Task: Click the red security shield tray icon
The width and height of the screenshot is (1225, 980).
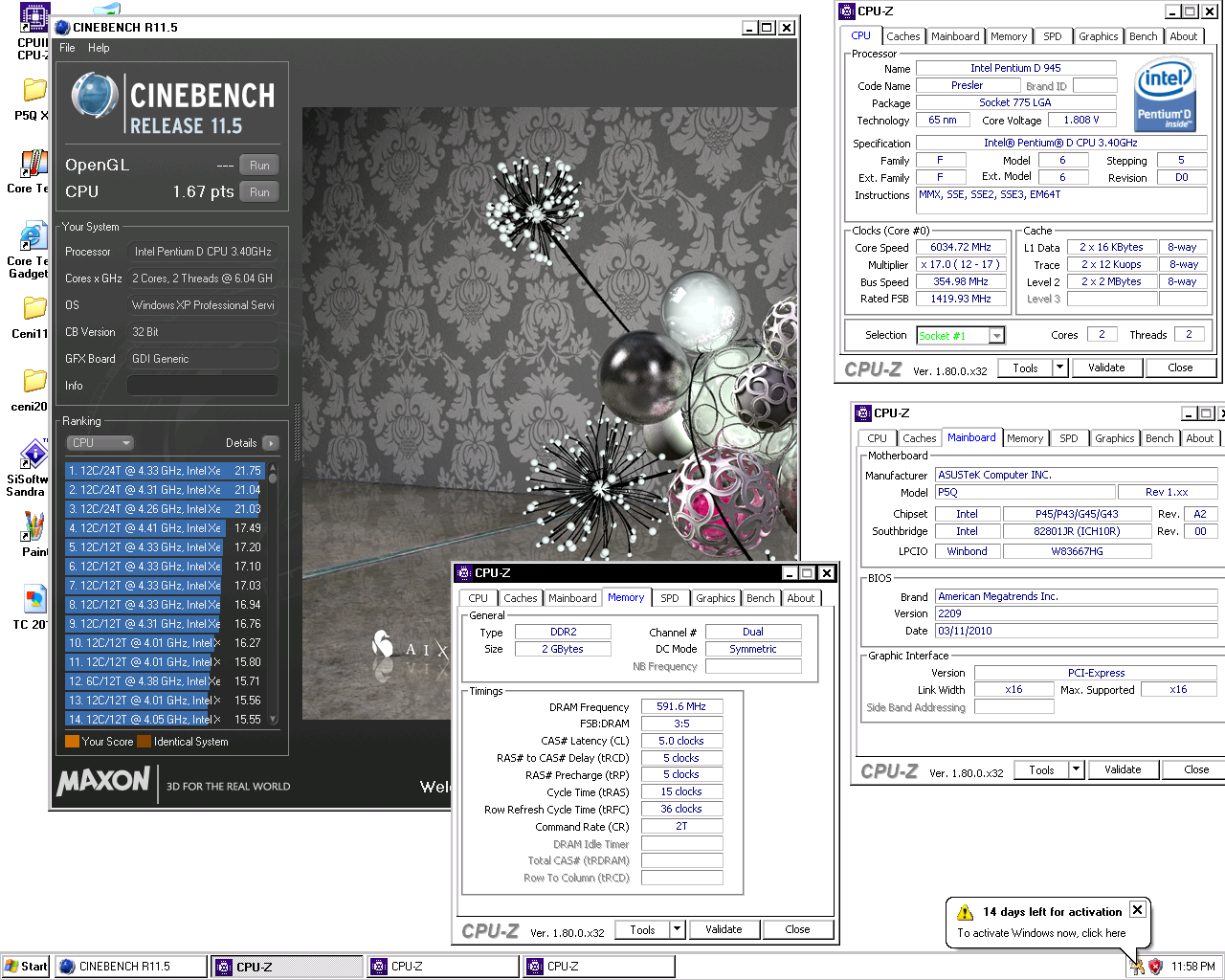Action: 1155,967
